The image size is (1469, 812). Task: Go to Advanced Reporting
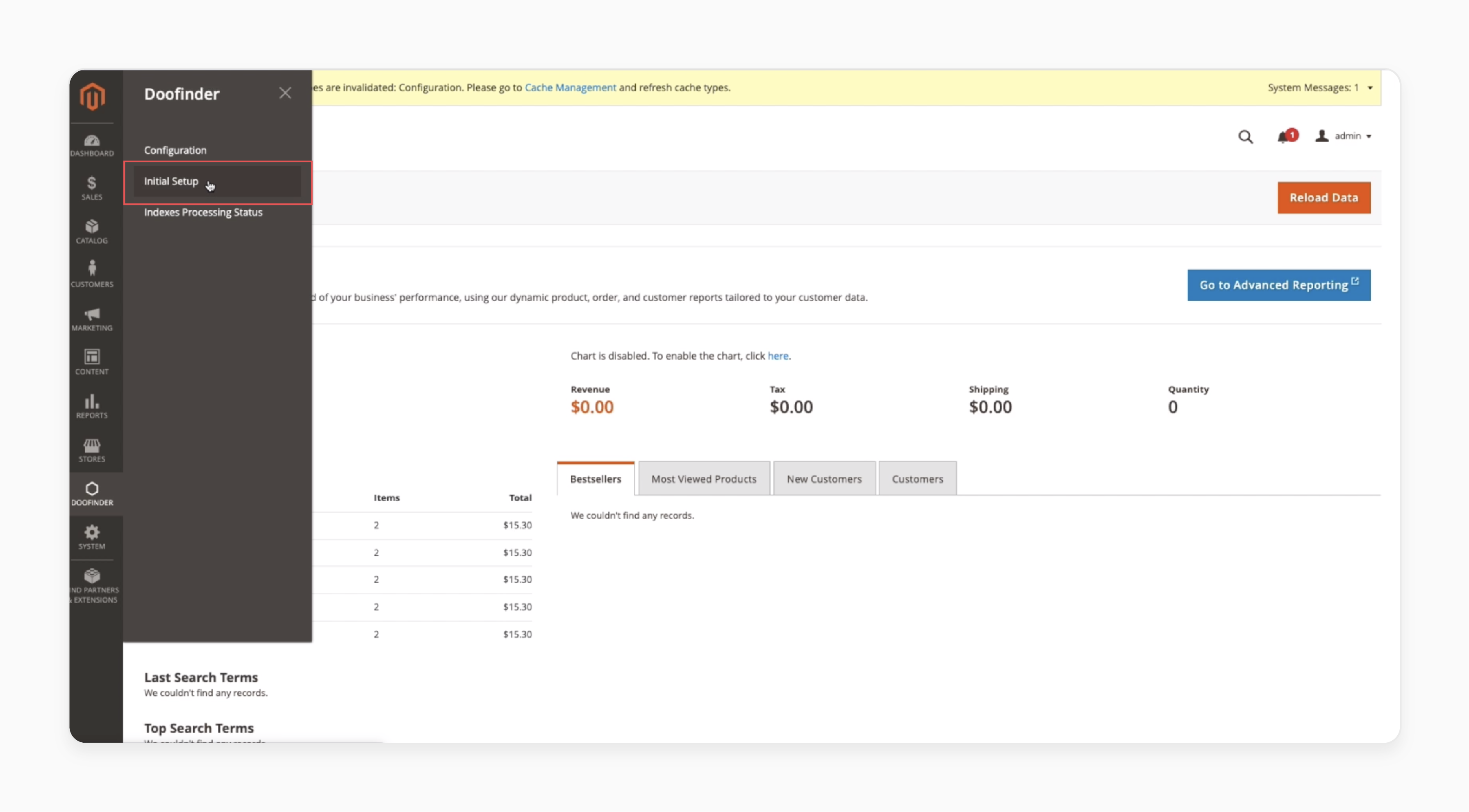tap(1278, 285)
